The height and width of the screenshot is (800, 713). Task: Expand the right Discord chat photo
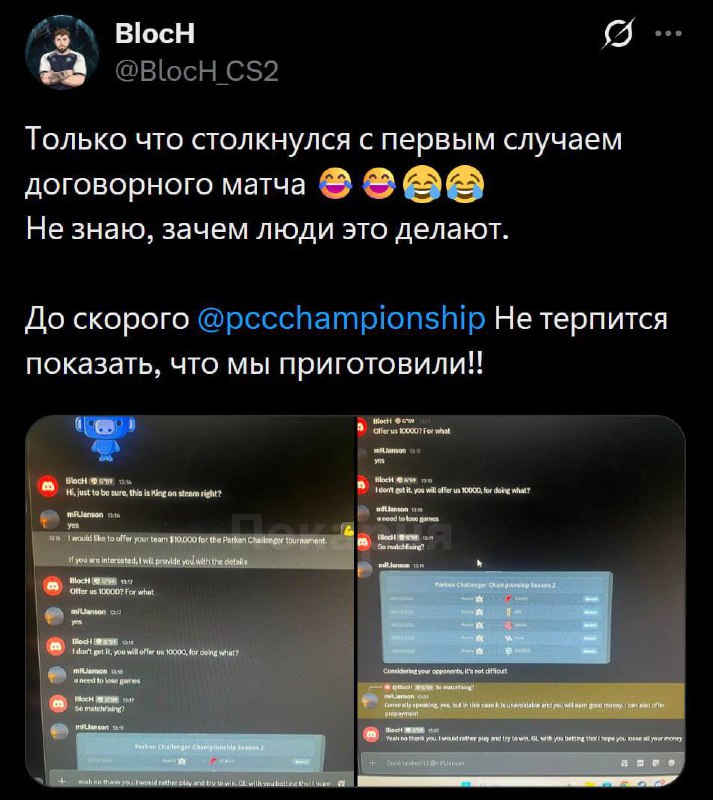point(521,601)
